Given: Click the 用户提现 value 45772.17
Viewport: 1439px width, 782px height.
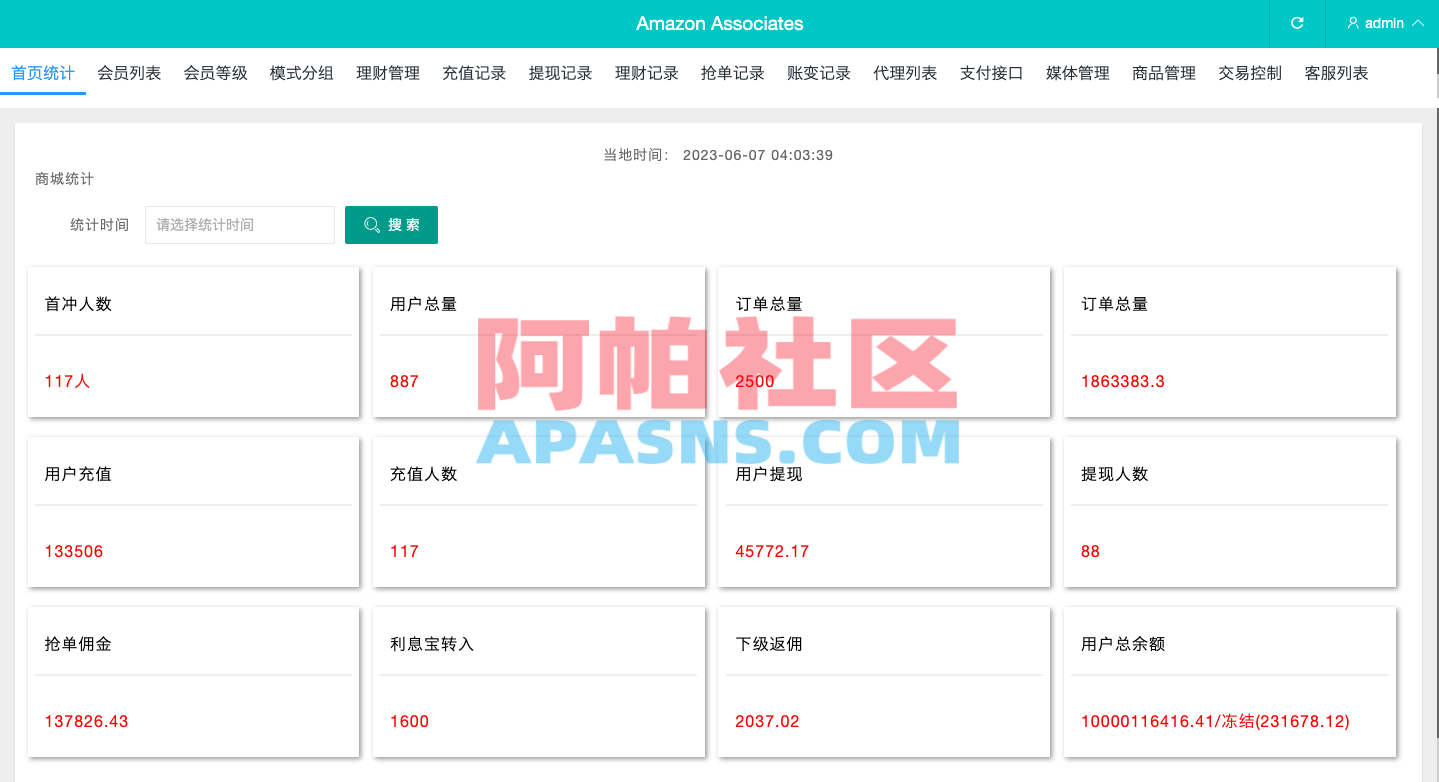Looking at the screenshot, I should [772, 551].
